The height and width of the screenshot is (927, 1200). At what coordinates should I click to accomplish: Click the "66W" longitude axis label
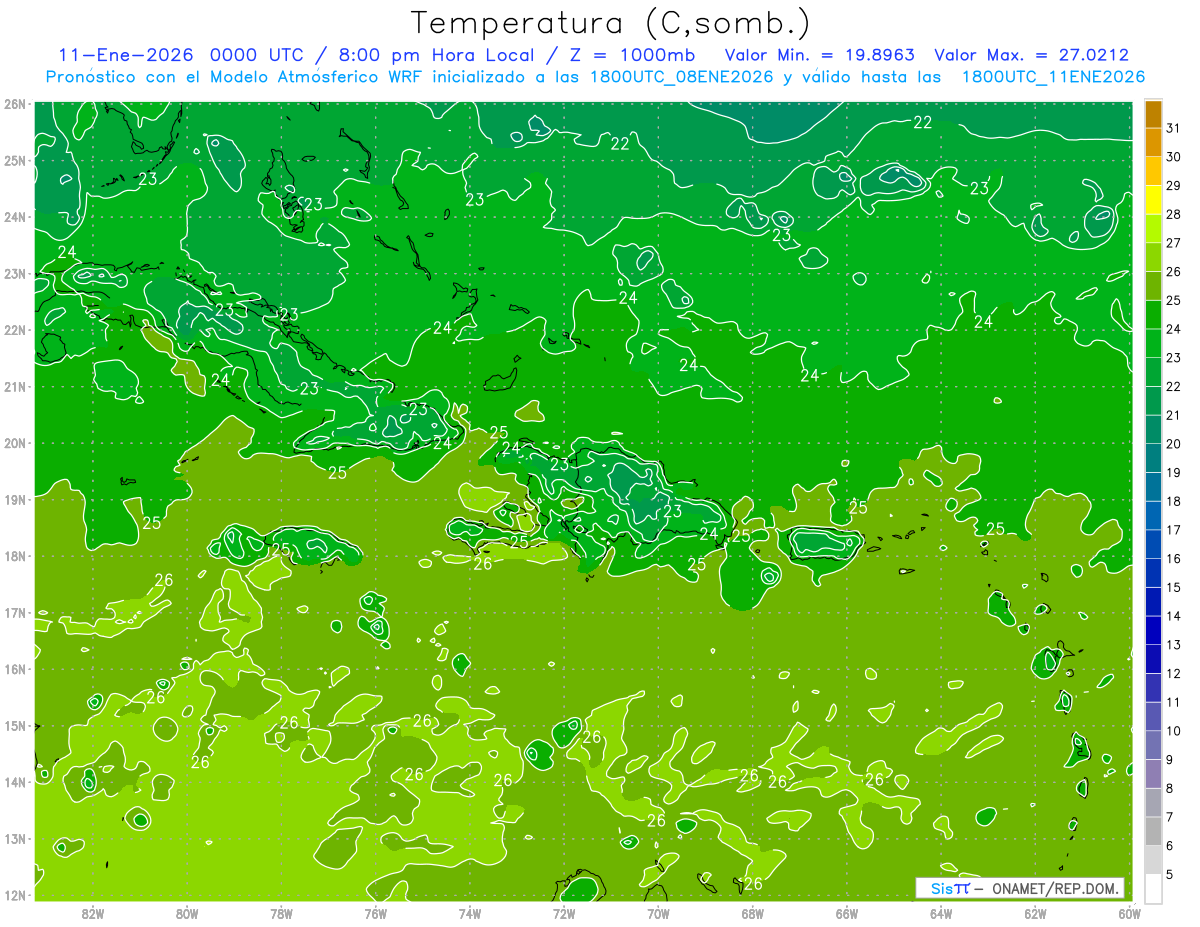847,913
